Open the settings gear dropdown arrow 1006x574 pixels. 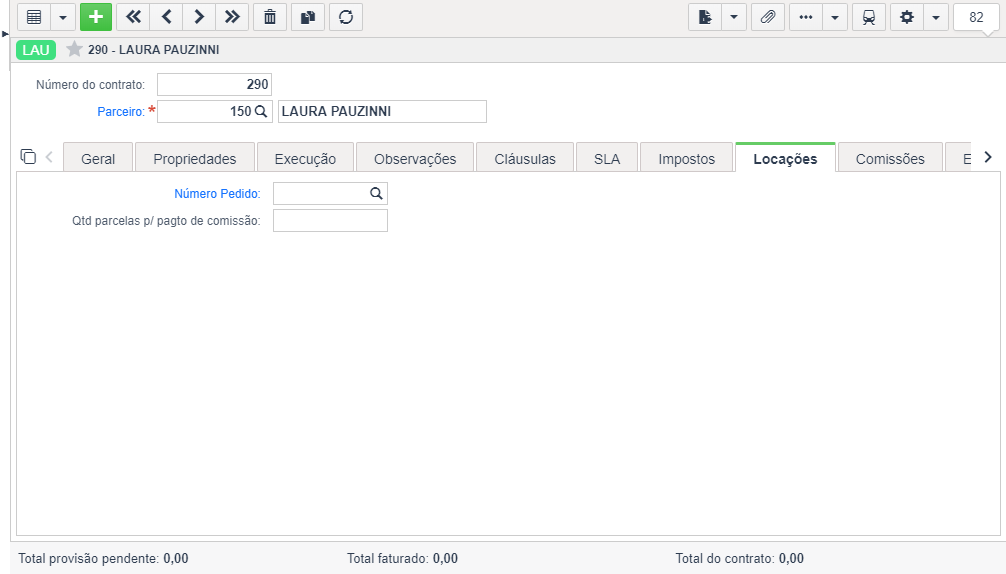click(x=935, y=17)
